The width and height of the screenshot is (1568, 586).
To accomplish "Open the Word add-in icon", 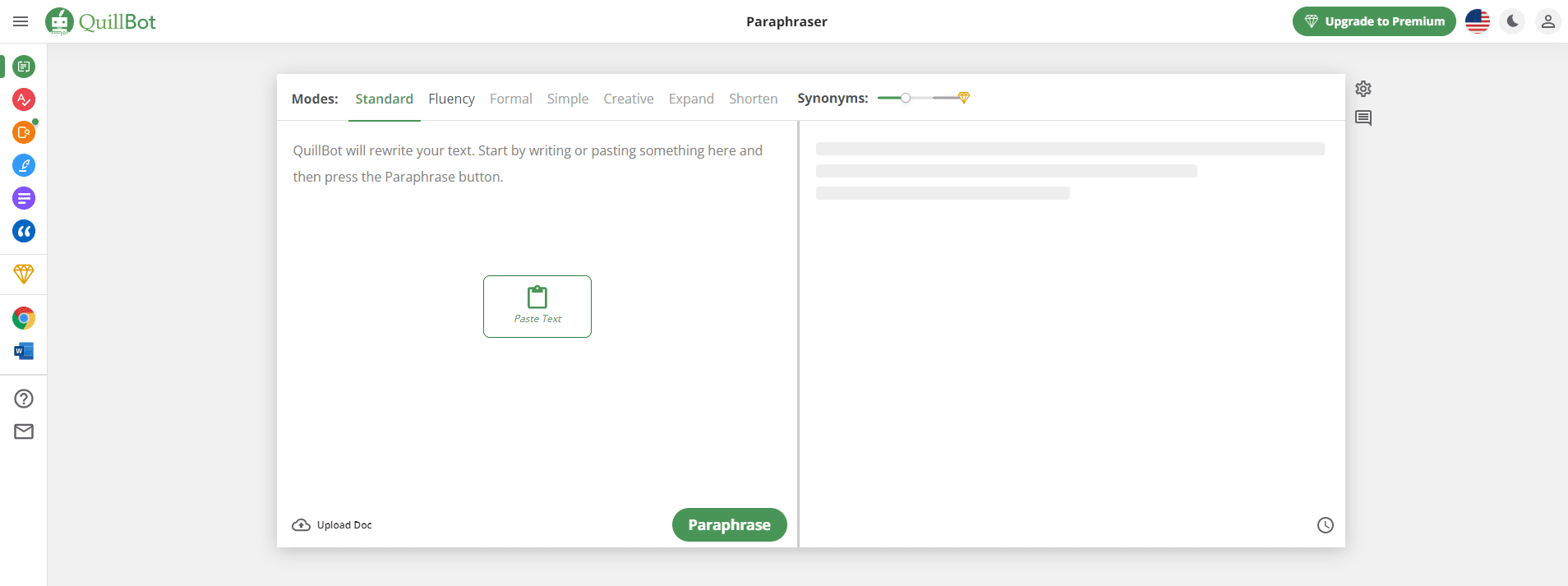I will click(24, 351).
